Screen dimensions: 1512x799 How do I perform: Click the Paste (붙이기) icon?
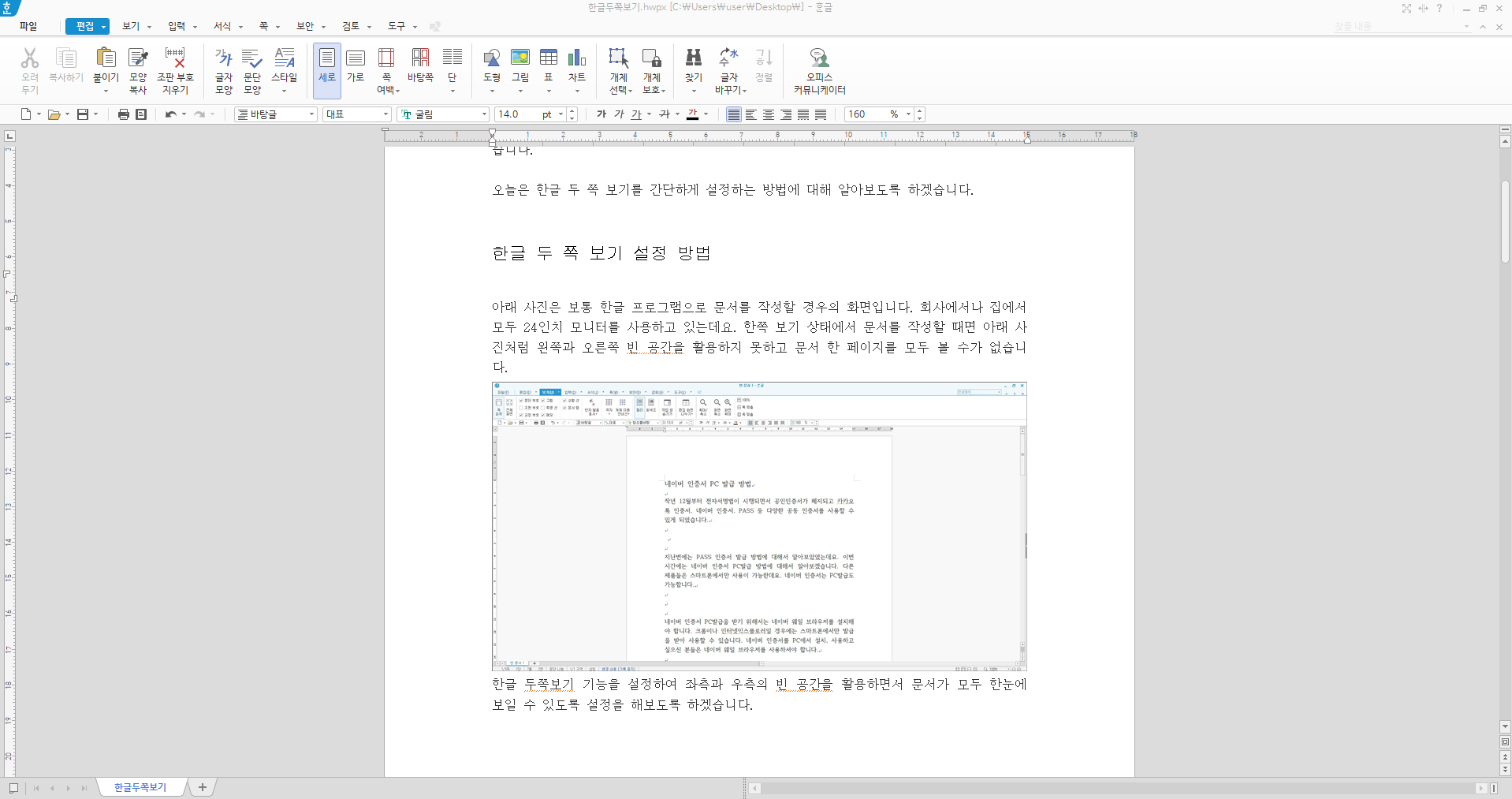pos(106,58)
